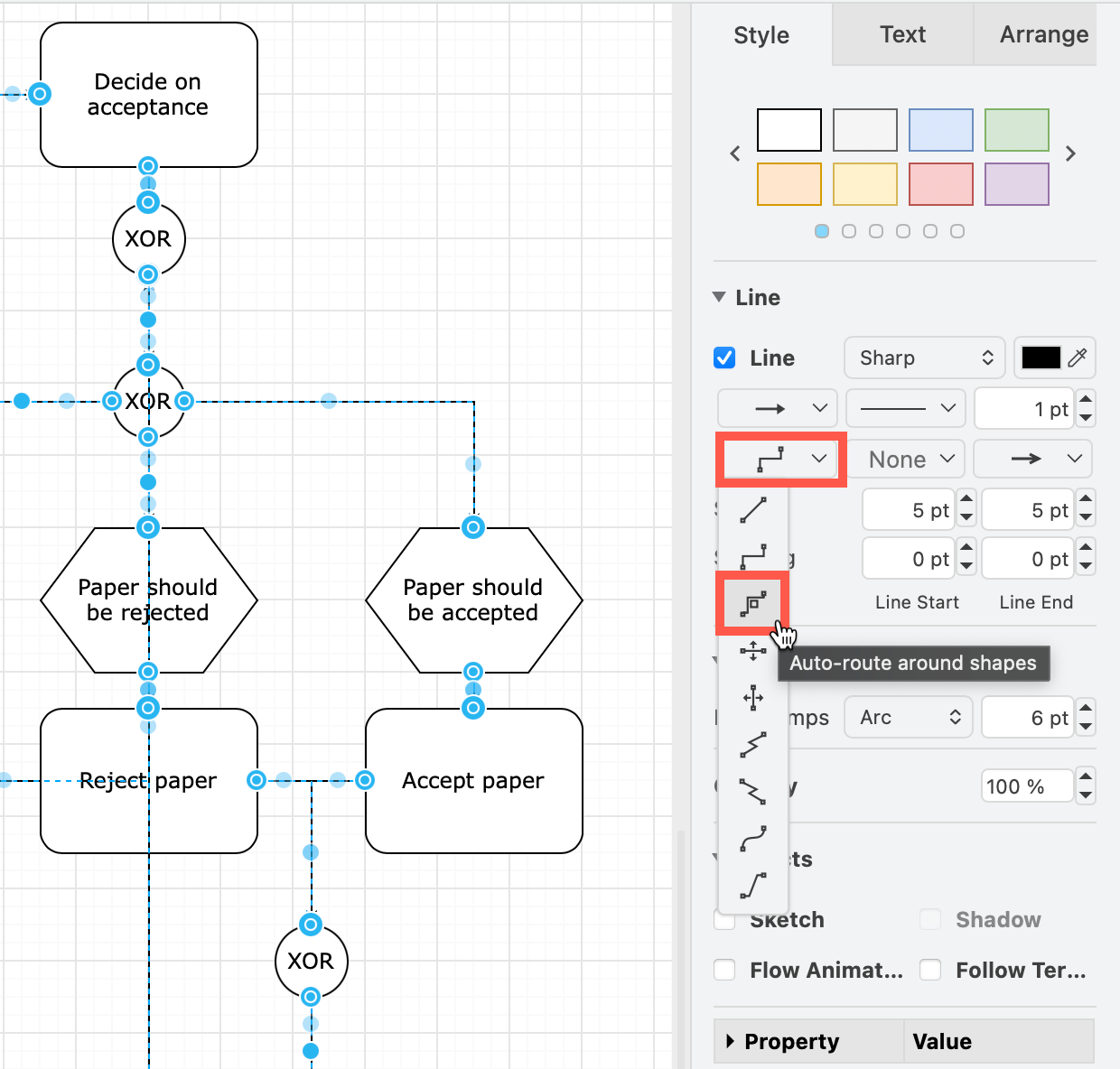Screen dimensions: 1120x1069
Task: Expand the Property column triangle
Action: coord(731,1042)
